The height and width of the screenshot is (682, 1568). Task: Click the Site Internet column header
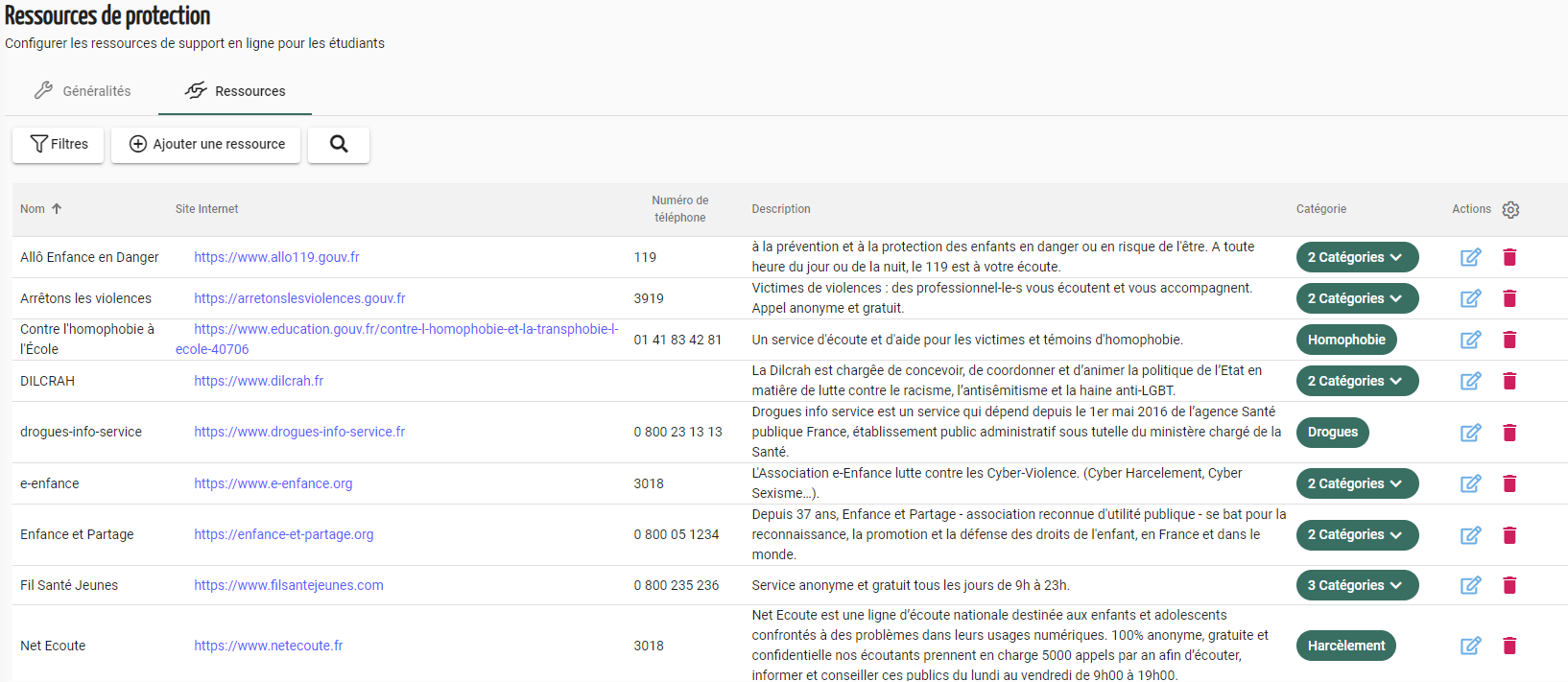pyautogui.click(x=206, y=209)
